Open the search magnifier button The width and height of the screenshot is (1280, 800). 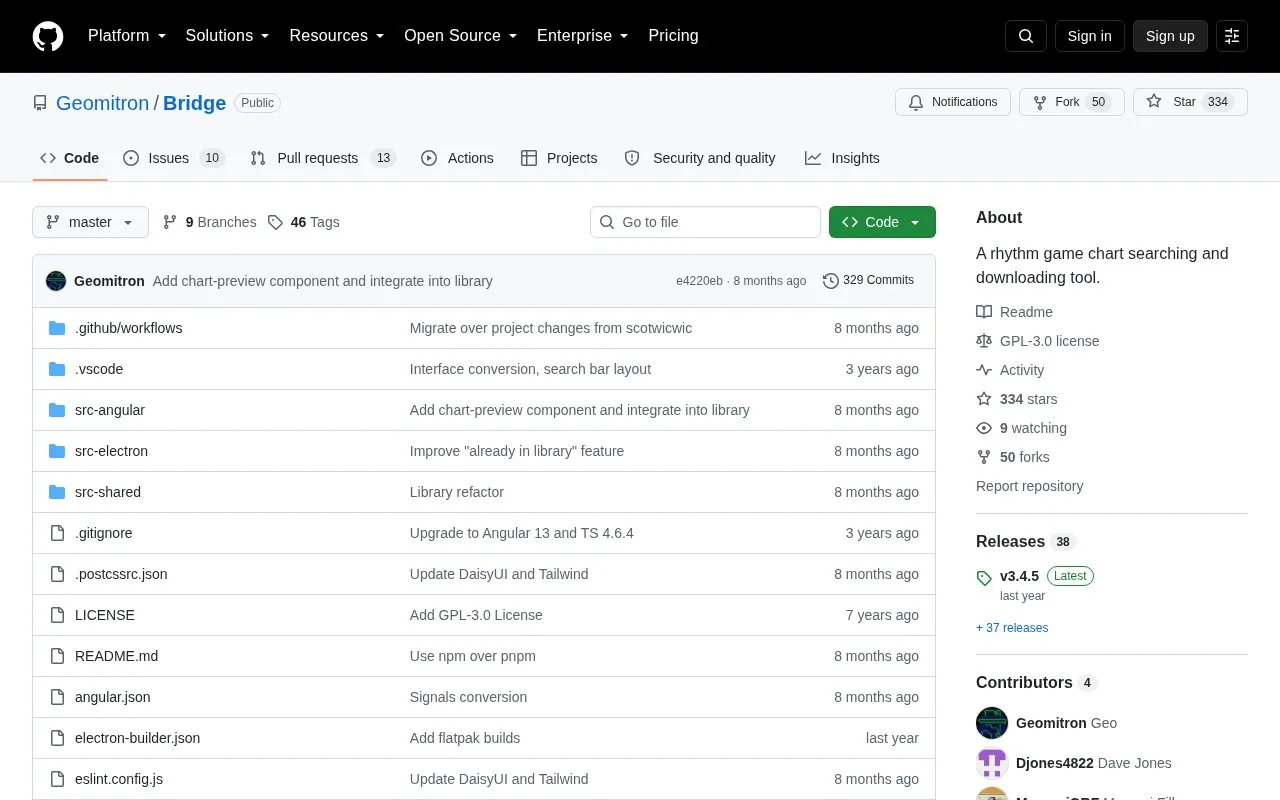(x=1026, y=36)
